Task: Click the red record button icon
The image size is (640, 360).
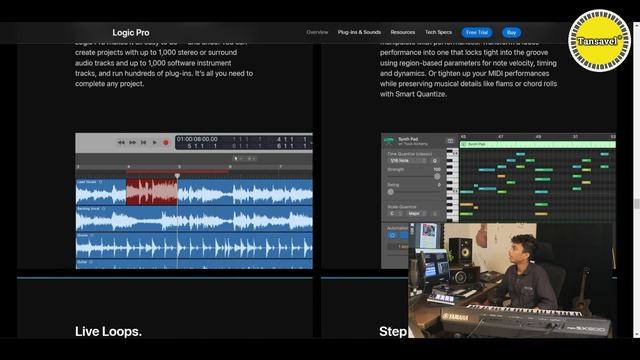Action: (166, 142)
